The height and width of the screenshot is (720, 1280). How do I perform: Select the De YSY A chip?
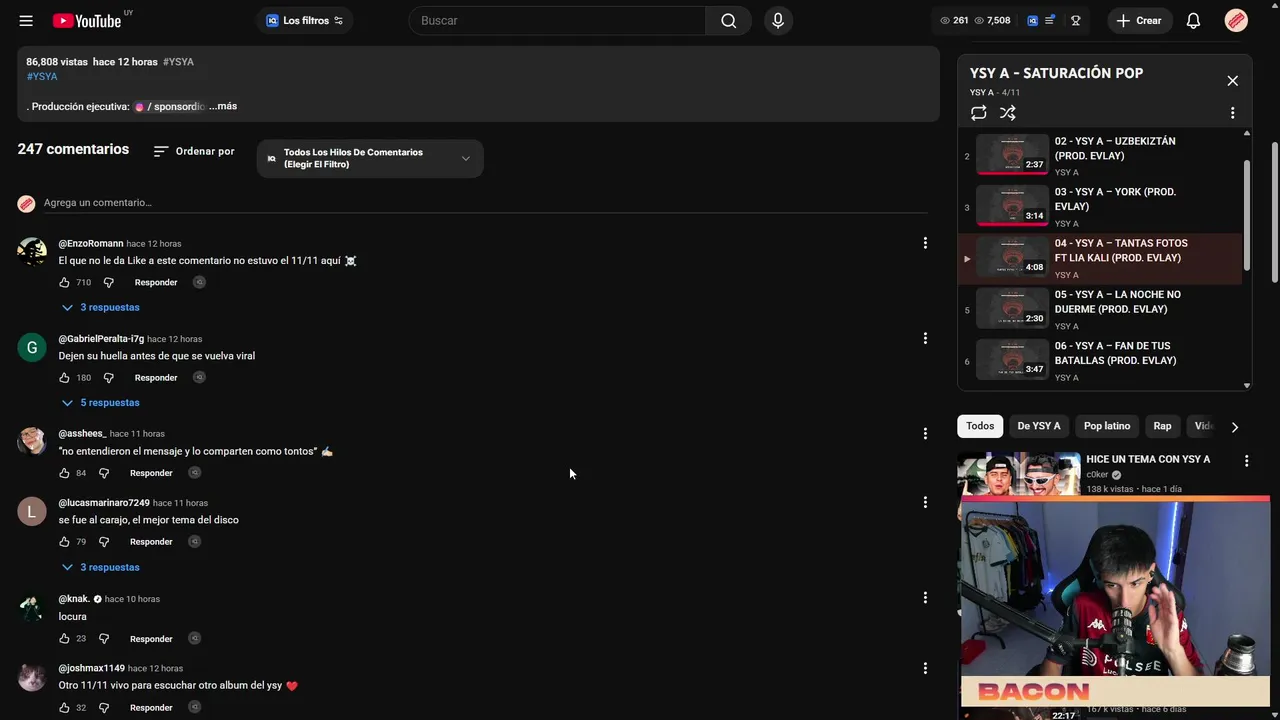[x=1039, y=426]
